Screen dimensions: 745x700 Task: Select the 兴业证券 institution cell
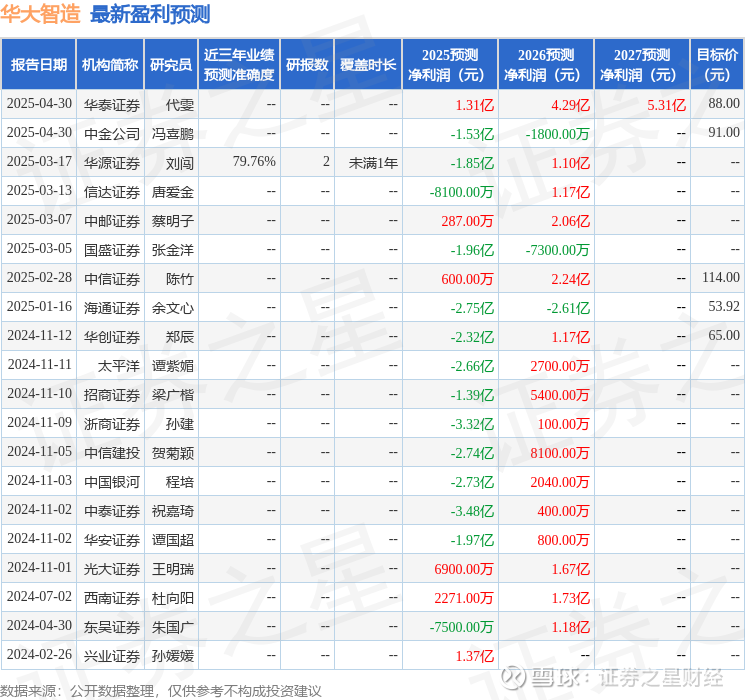pyautogui.click(x=112, y=656)
